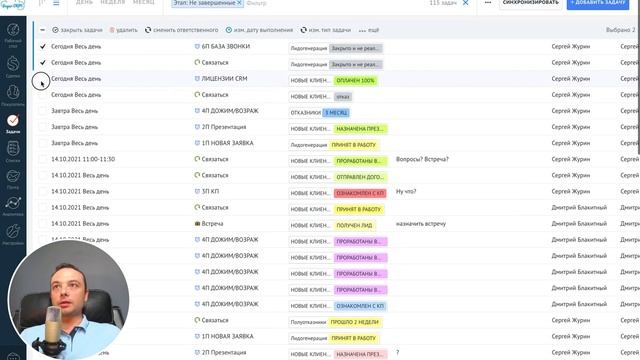Switch to the НЕДЕЛЯ calendar tab

113,2
